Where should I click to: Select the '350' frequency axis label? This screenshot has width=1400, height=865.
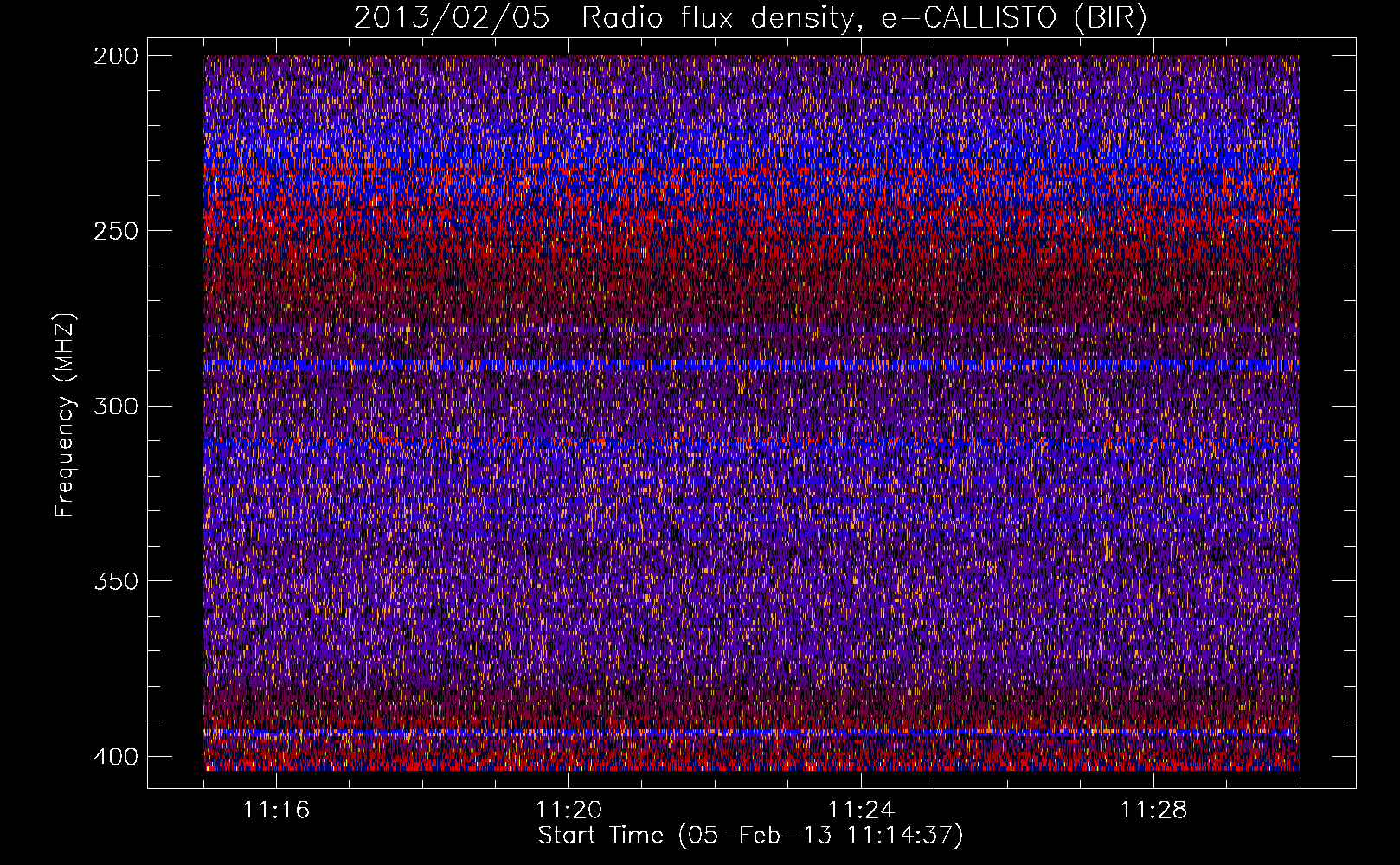(x=115, y=580)
